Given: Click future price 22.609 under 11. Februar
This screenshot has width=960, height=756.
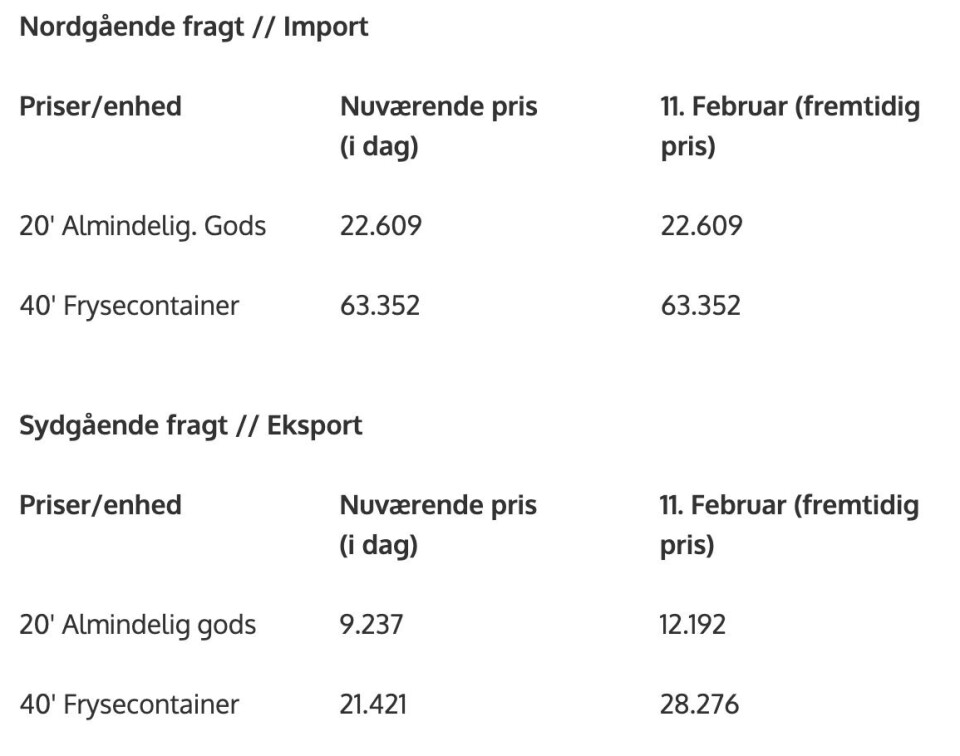Looking at the screenshot, I should click(701, 226).
